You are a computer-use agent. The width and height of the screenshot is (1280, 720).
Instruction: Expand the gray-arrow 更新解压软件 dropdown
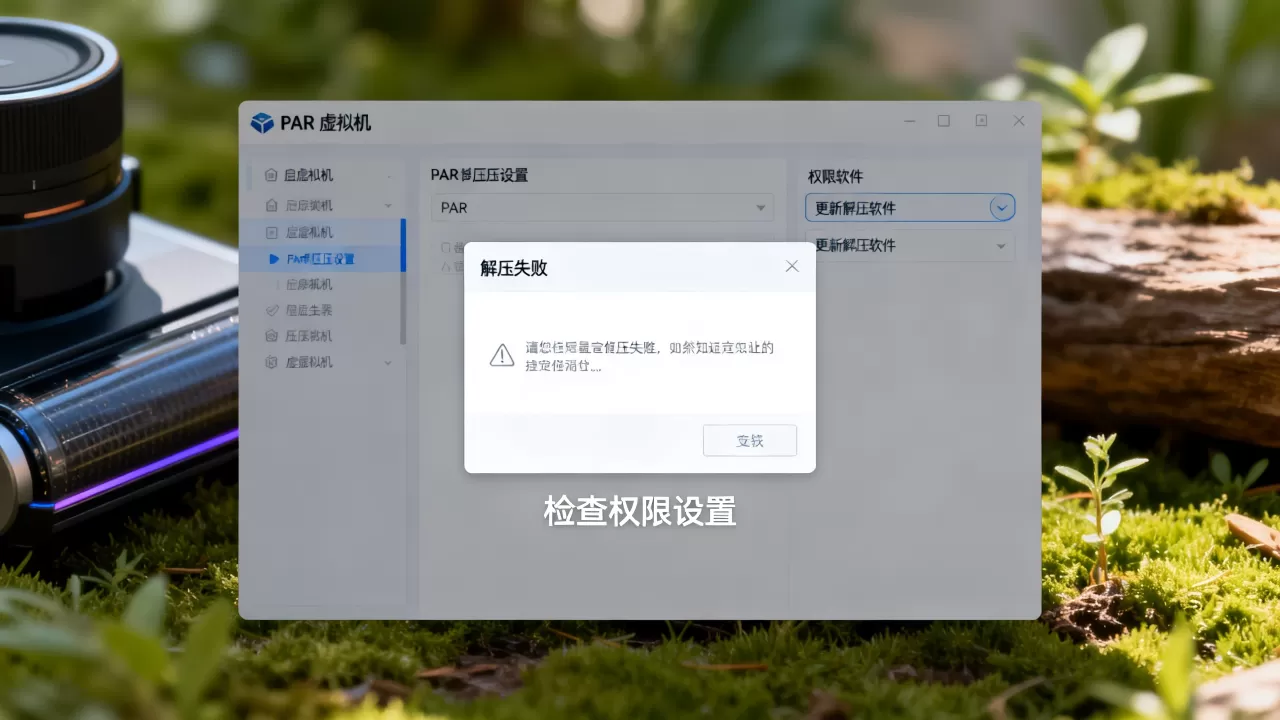click(910, 245)
